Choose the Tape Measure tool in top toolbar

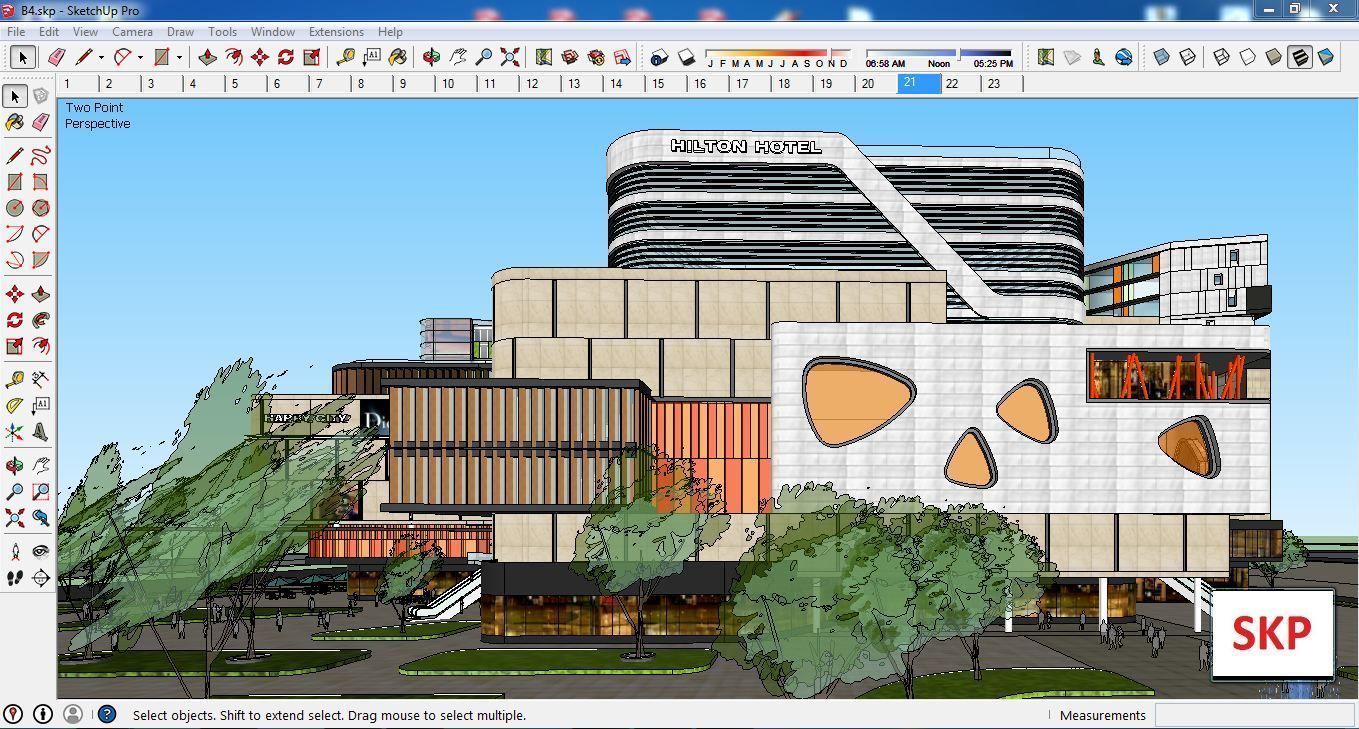click(346, 57)
